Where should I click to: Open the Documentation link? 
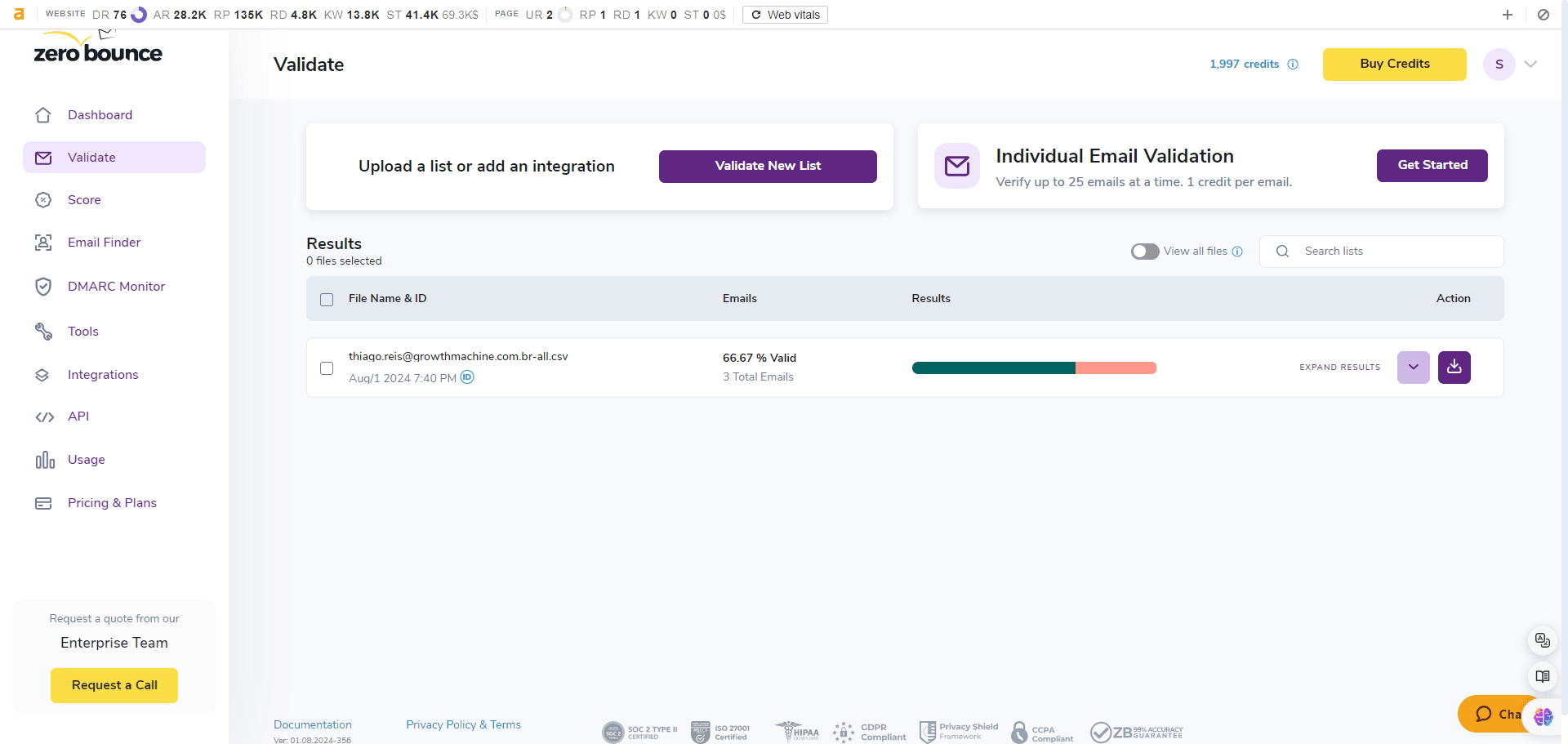313,725
